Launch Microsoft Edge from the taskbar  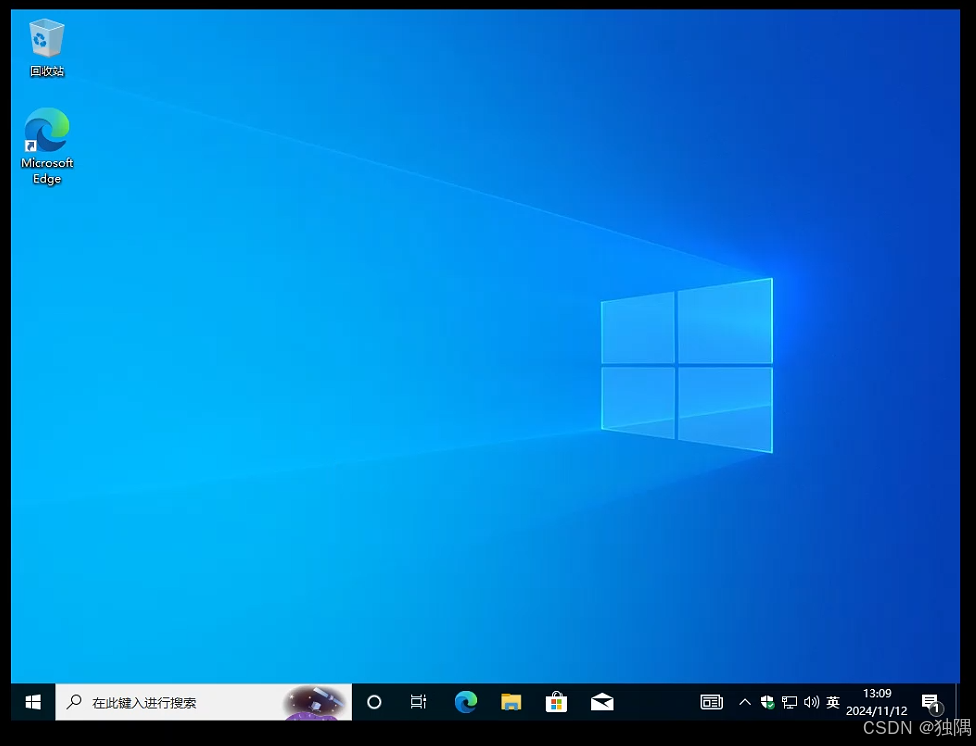pyautogui.click(x=466, y=702)
